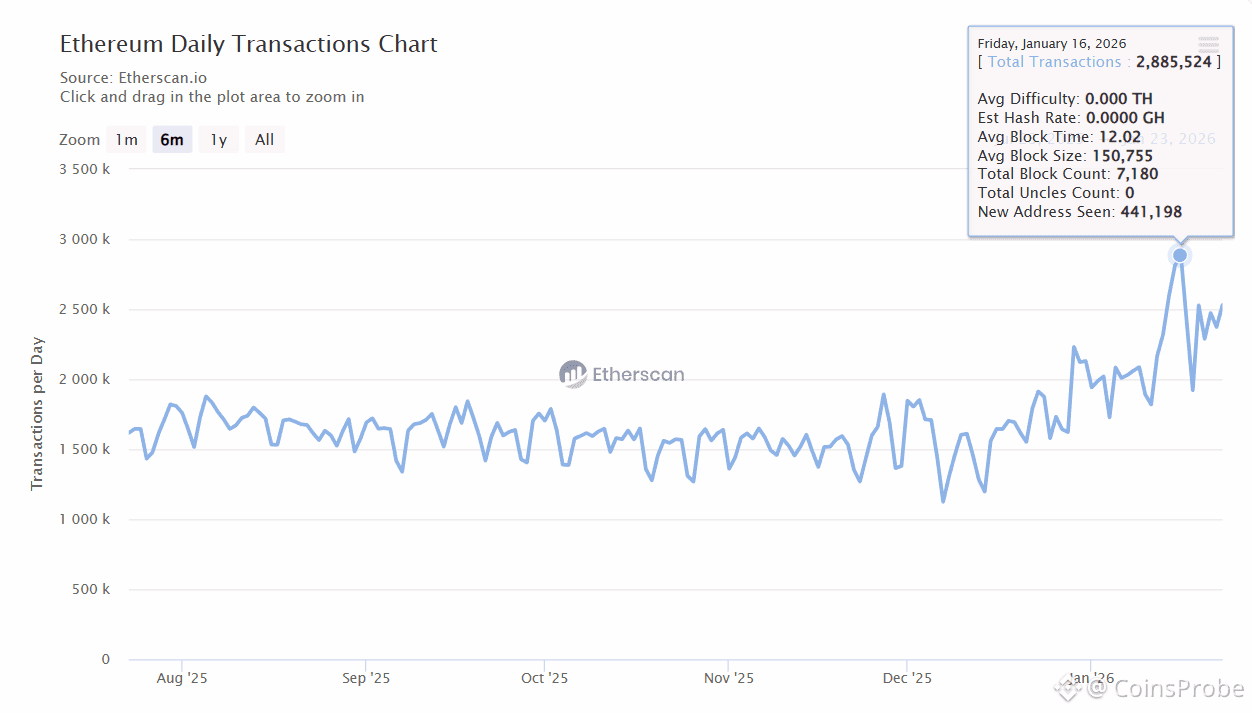Click the Total Uncles Count 0 line
Image resolution: width=1252 pixels, height=713 pixels.
(x=1056, y=193)
